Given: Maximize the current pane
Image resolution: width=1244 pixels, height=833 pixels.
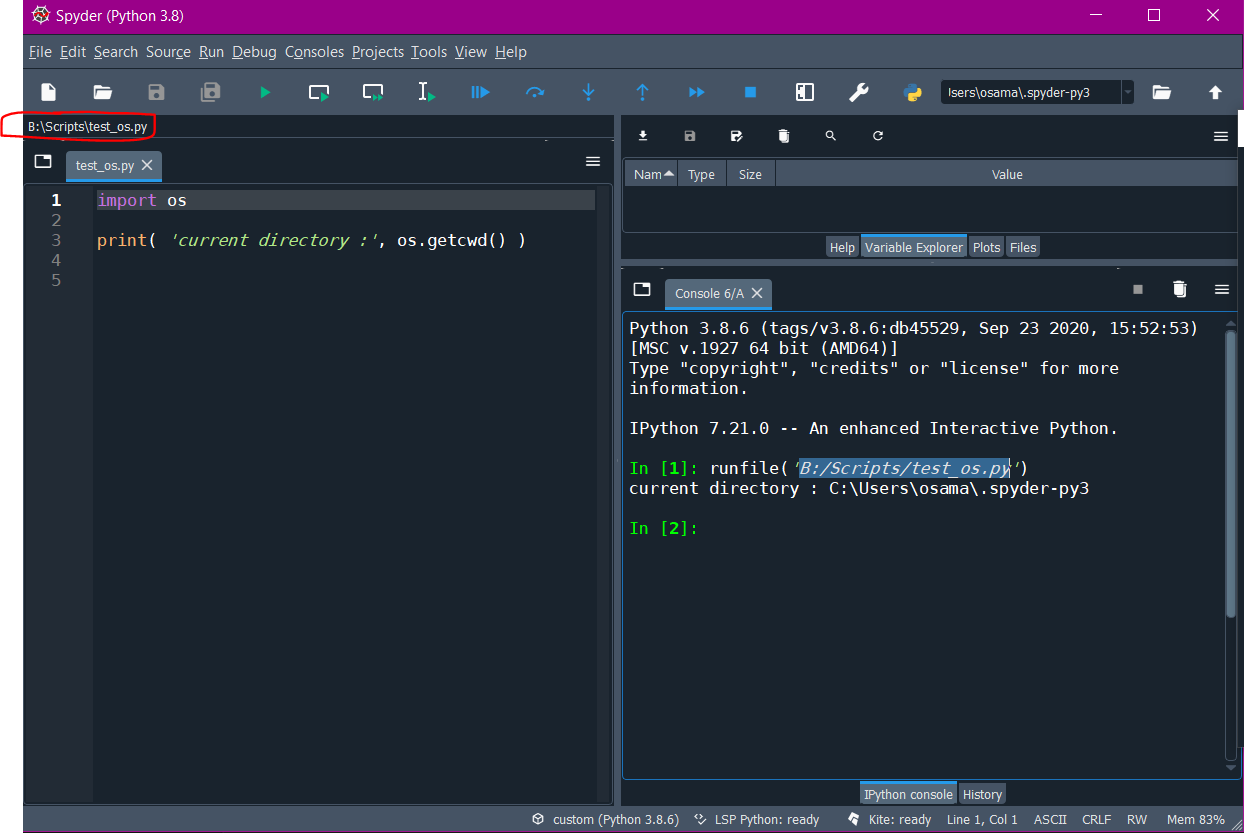Looking at the screenshot, I should (x=805, y=92).
